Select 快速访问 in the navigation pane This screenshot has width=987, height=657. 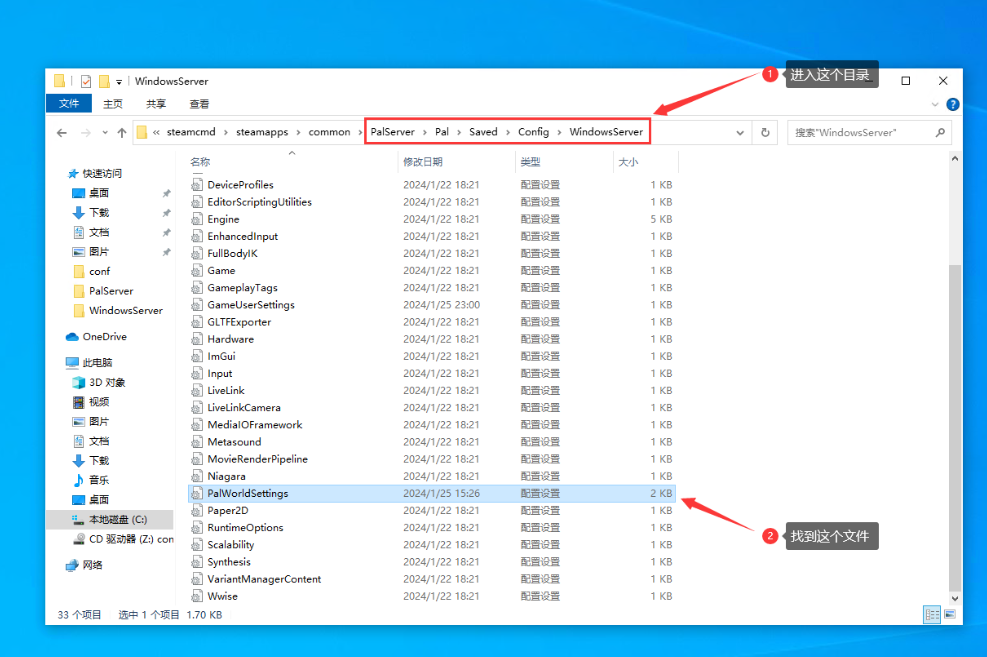(x=102, y=173)
